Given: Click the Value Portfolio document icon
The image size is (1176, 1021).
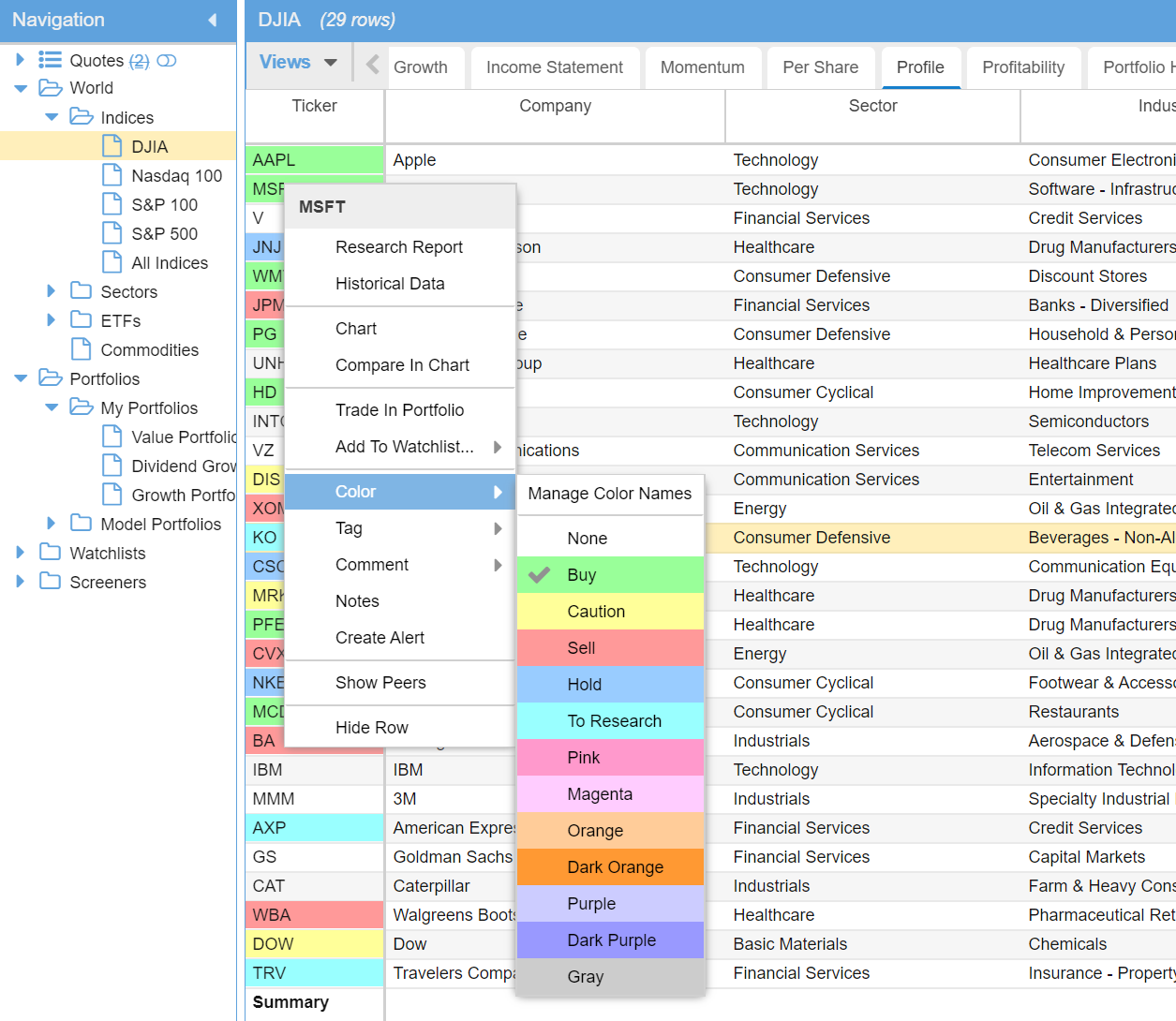Looking at the screenshot, I should pos(112,437).
